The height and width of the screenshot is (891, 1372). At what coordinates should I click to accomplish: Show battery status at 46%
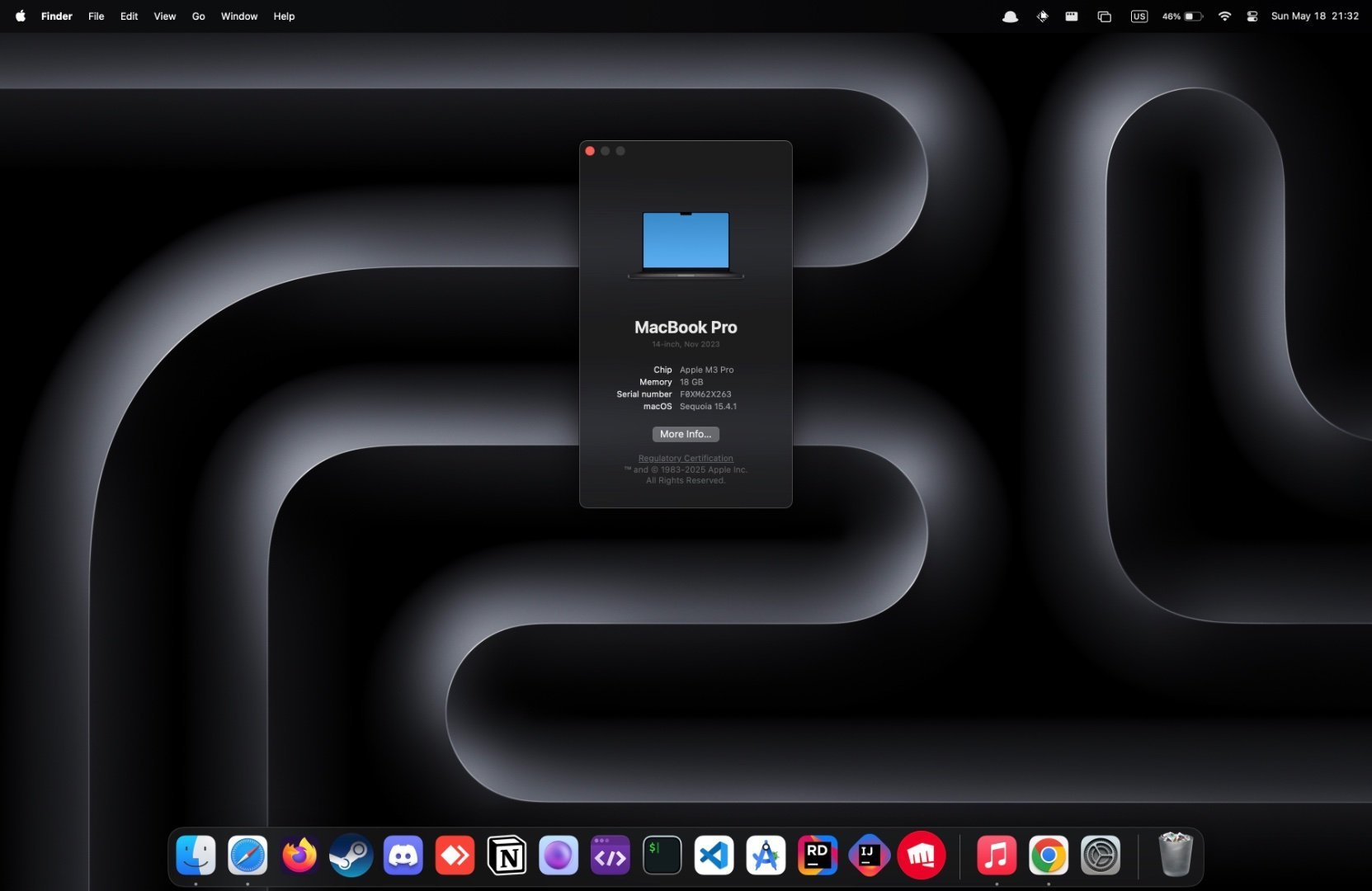point(1182,16)
